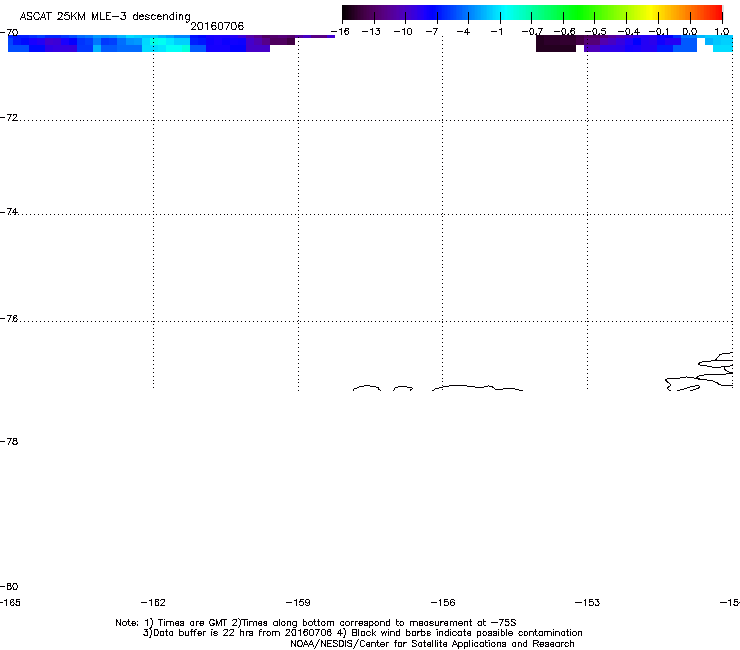
Task: Click the dark purple data swath at the upper right
Action: pyautogui.click(x=556, y=43)
